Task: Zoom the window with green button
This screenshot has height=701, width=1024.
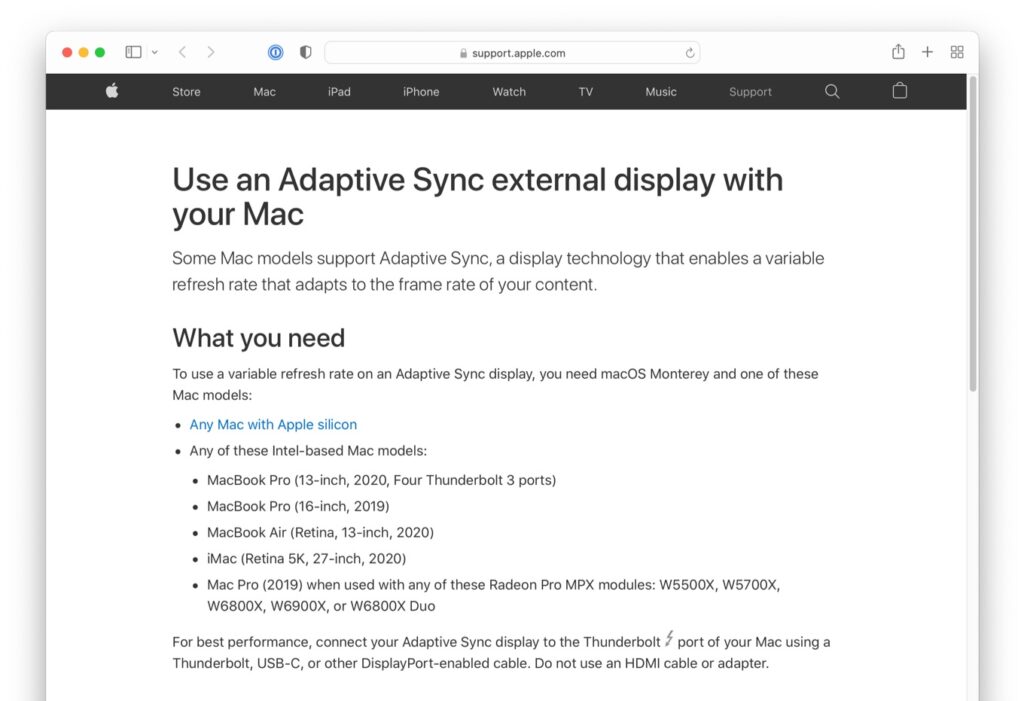Action: [100, 52]
